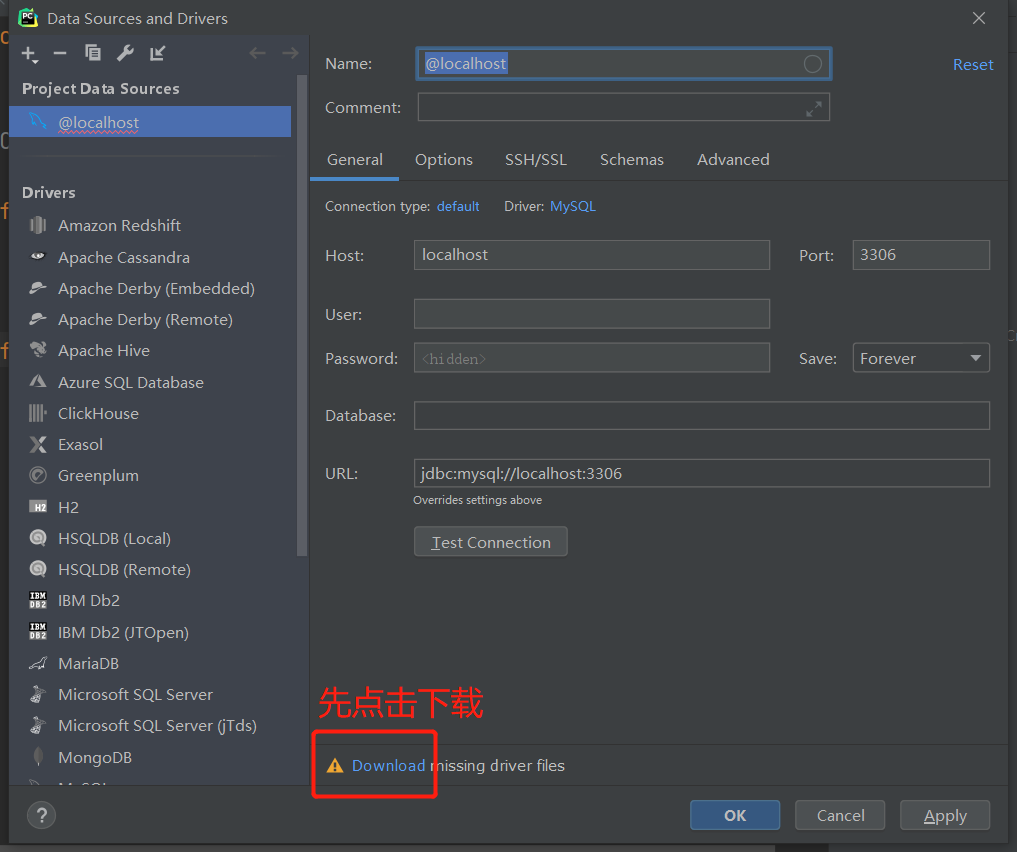
Task: Select the H2 driver
Action: (67, 507)
